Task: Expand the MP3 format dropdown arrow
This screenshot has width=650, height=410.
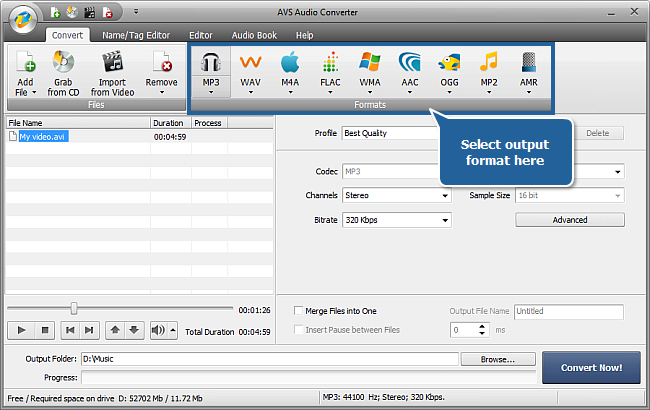Action: pyautogui.click(x=211, y=92)
